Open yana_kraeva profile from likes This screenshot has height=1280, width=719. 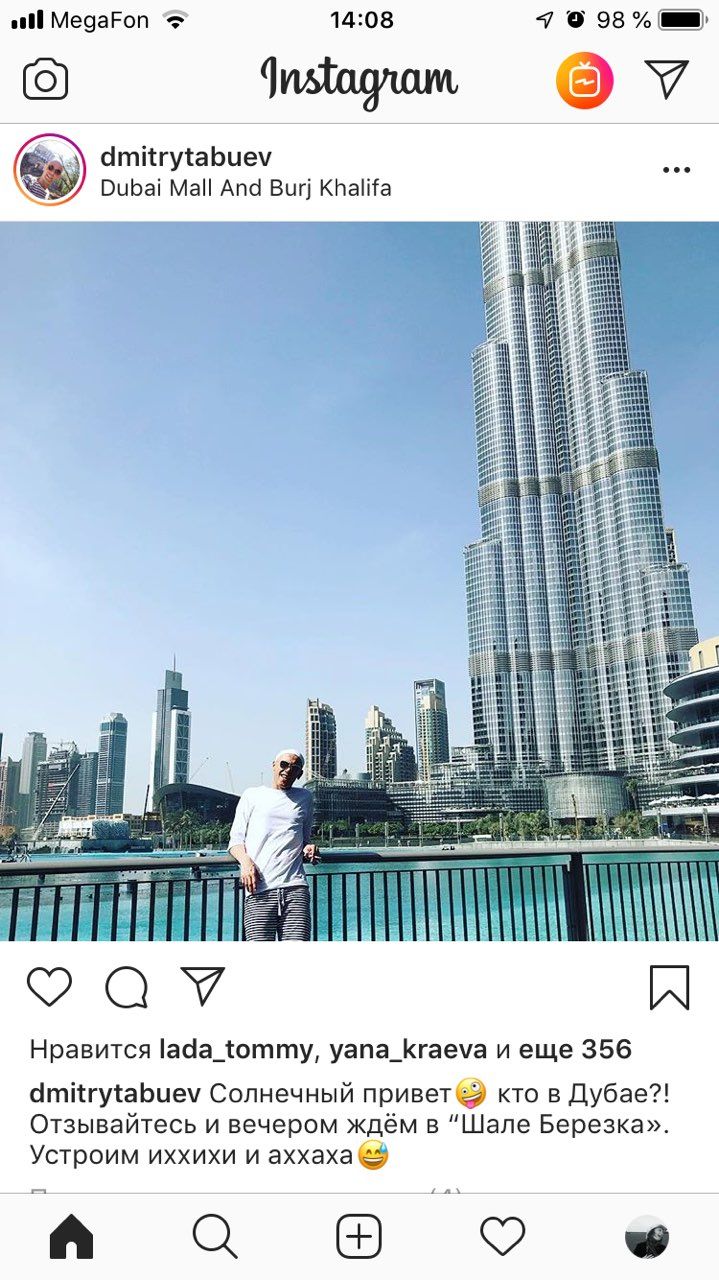pyautogui.click(x=408, y=1050)
